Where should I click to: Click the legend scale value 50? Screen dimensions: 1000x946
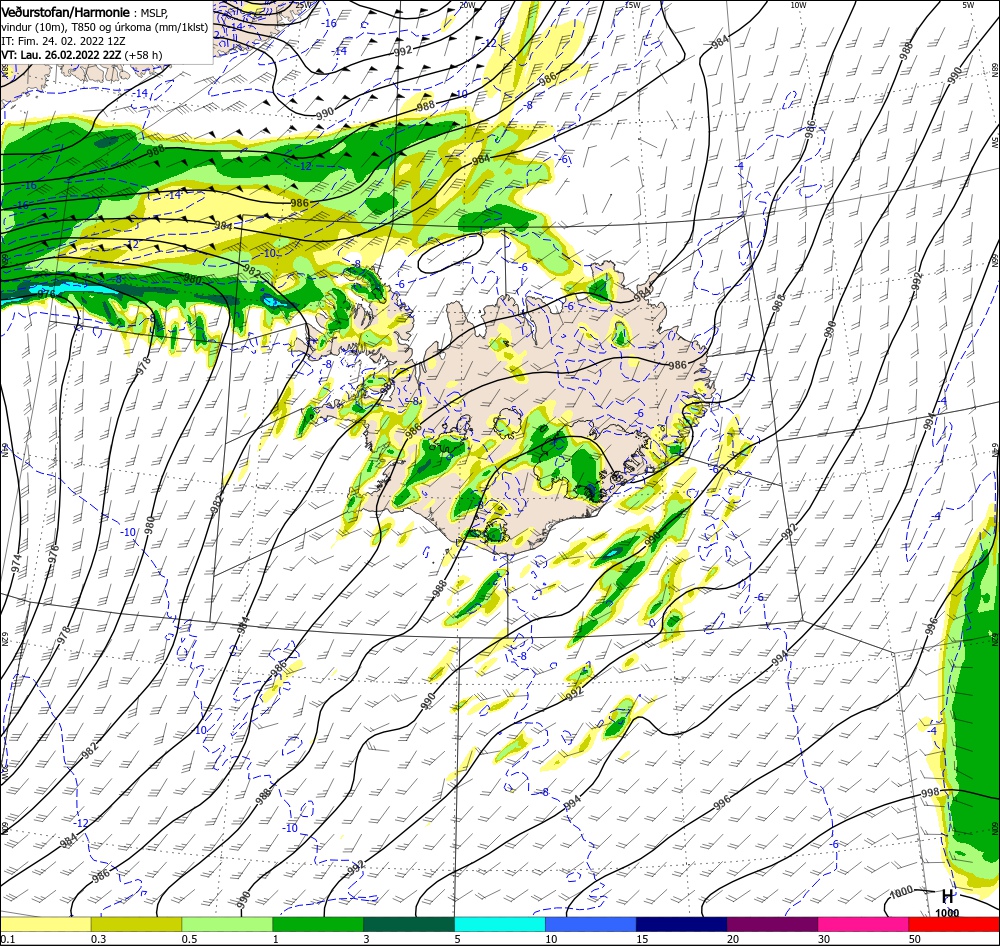pyautogui.click(x=915, y=939)
